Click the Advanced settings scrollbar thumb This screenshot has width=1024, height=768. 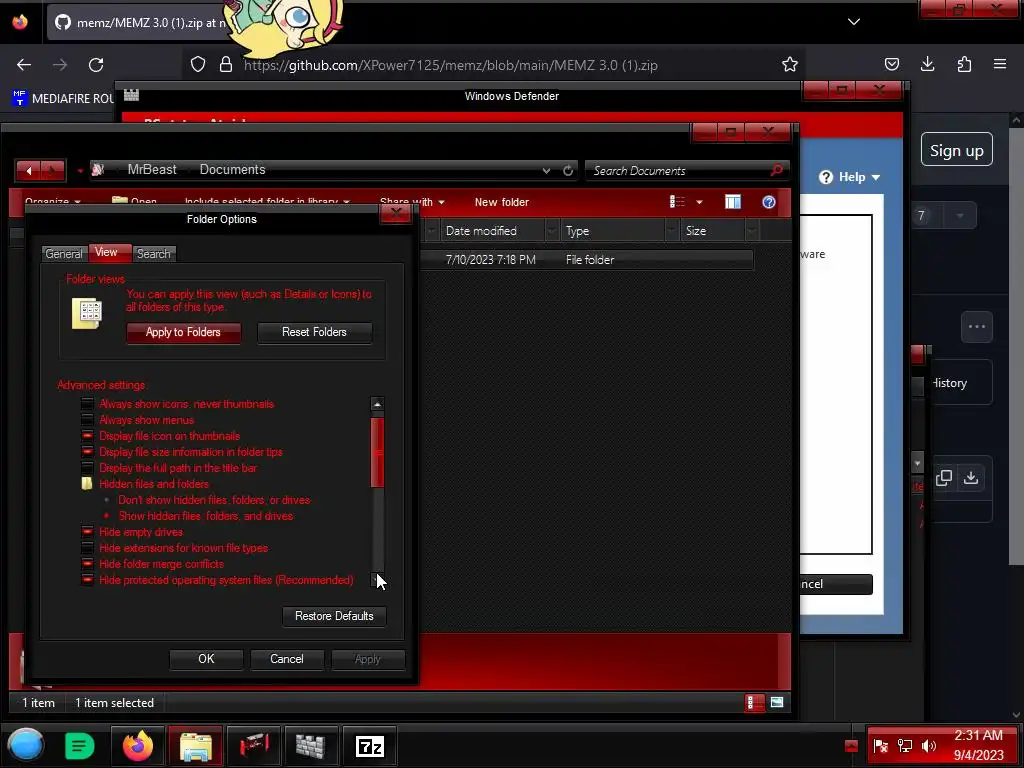click(x=377, y=452)
